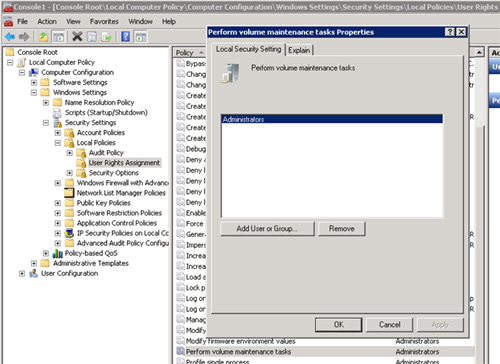Click the Forward arrow toolbar icon

coord(24,37)
